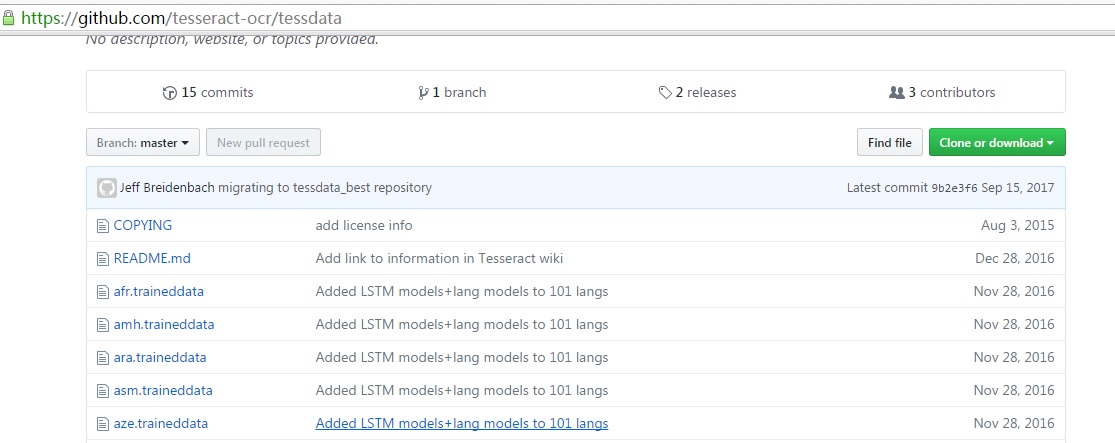Click the file icon beside README.md

click(103, 259)
